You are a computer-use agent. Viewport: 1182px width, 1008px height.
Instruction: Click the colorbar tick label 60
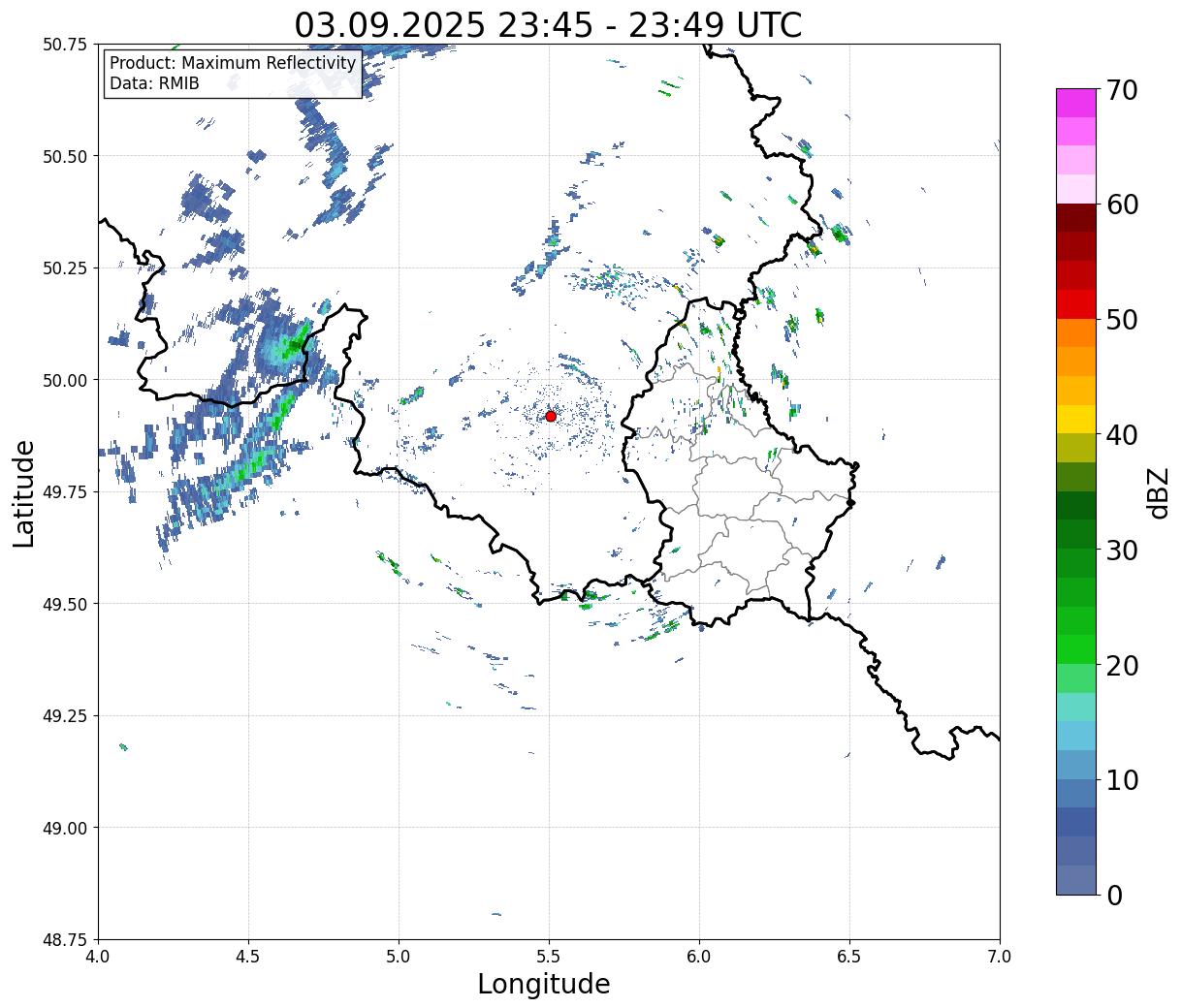click(x=1122, y=205)
